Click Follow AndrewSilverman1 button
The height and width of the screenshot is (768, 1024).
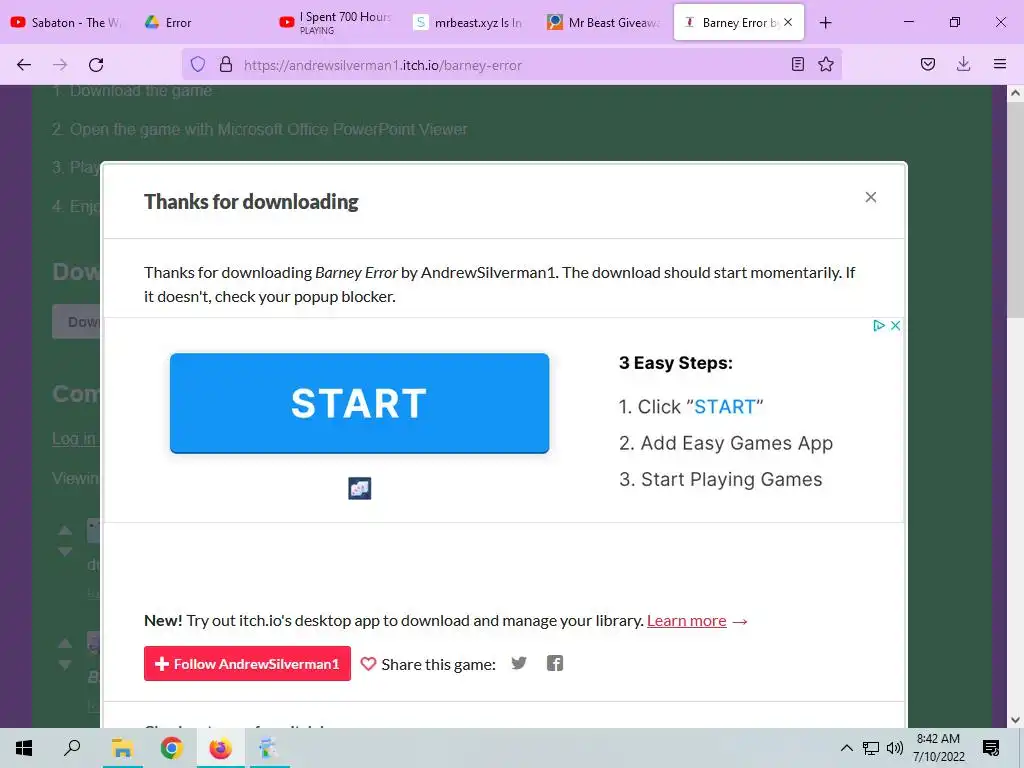point(248,664)
